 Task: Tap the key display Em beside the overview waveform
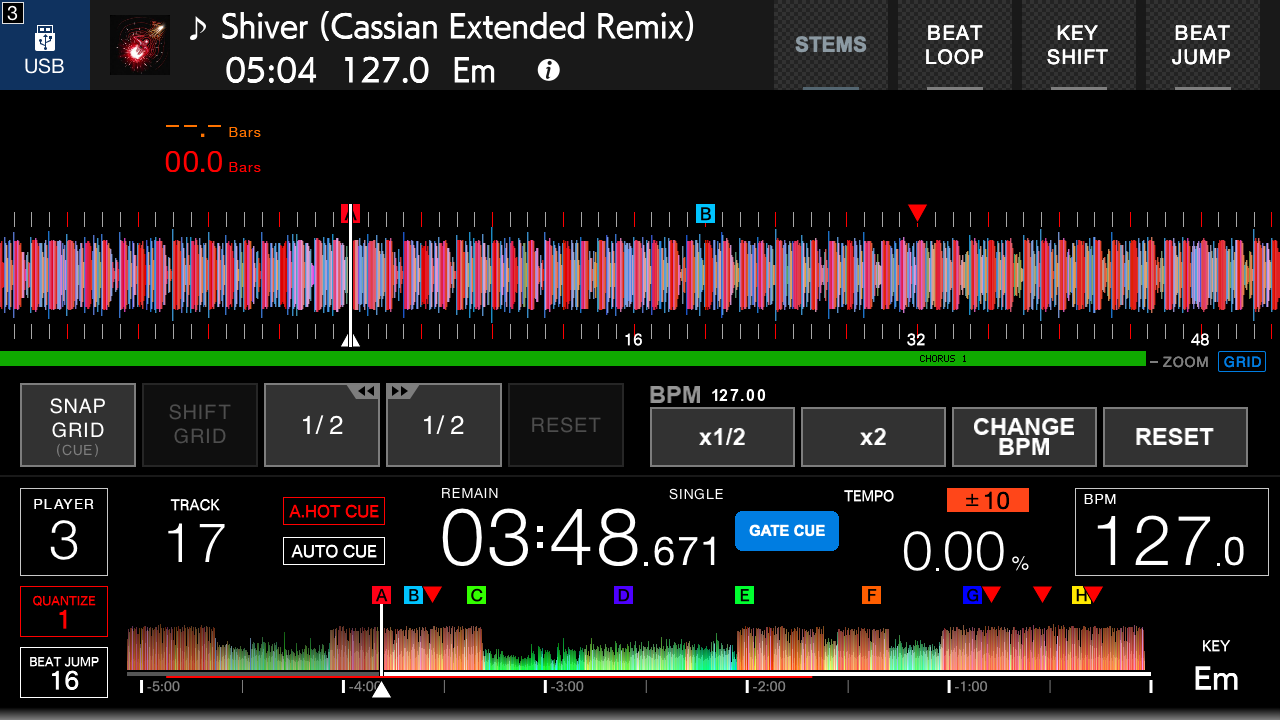[x=1216, y=679]
